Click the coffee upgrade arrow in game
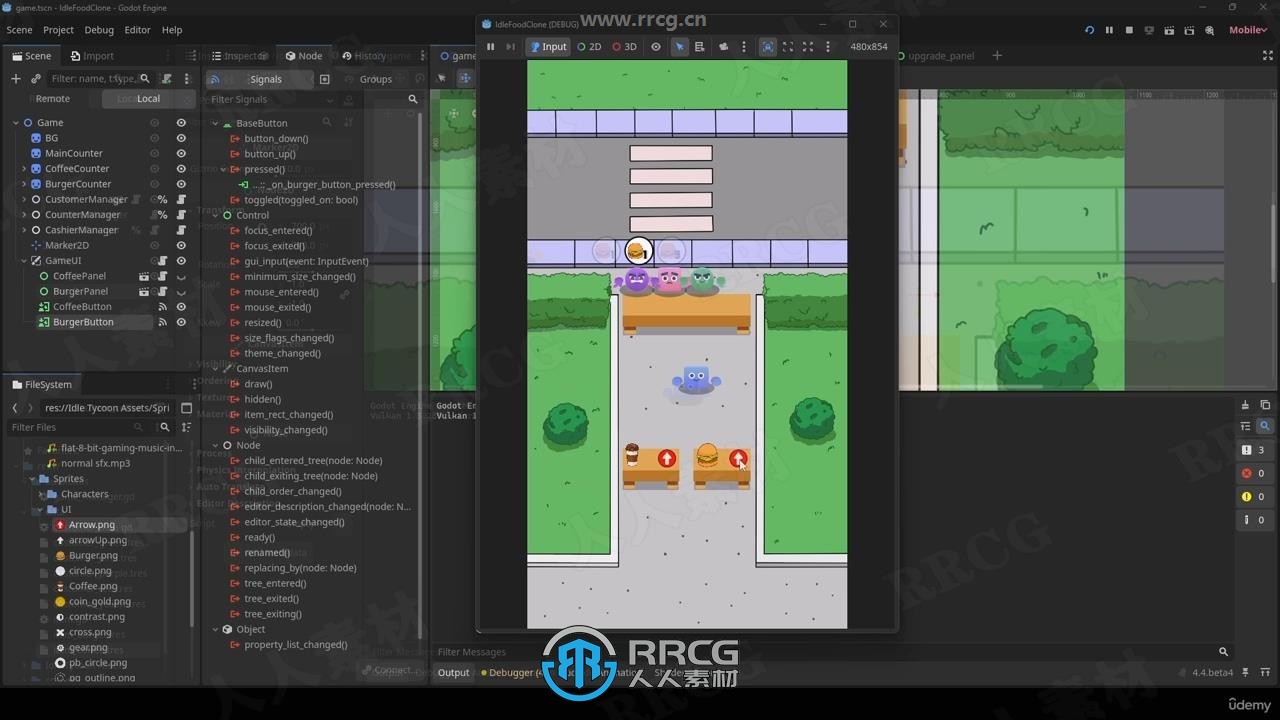 click(x=667, y=458)
